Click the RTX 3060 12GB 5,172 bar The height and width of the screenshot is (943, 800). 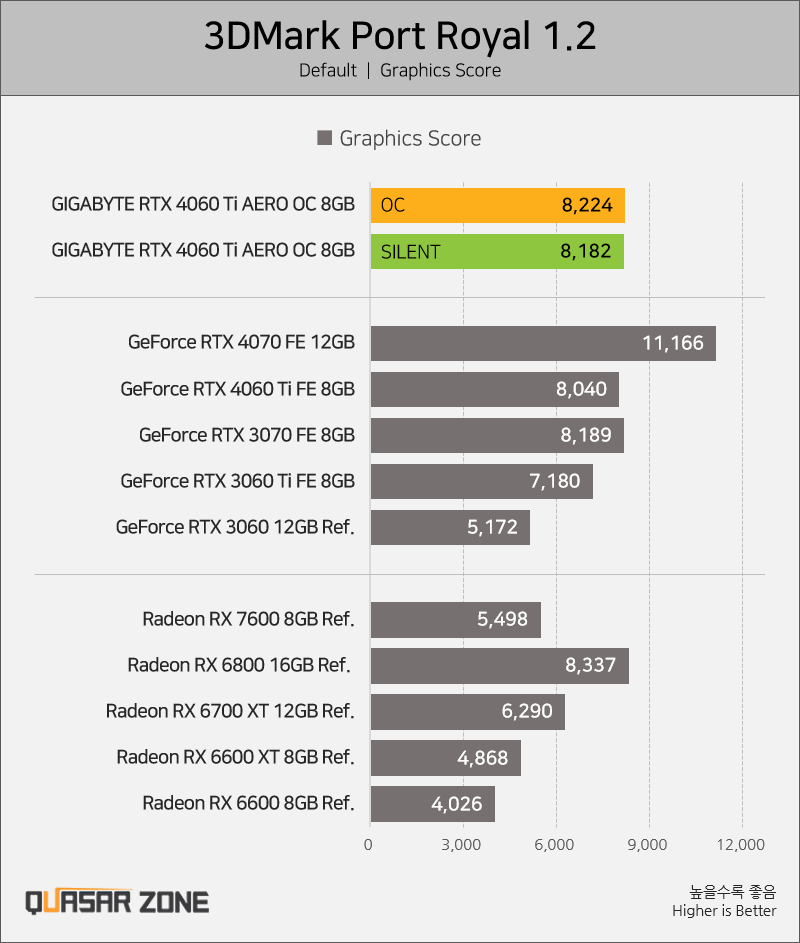coord(450,527)
